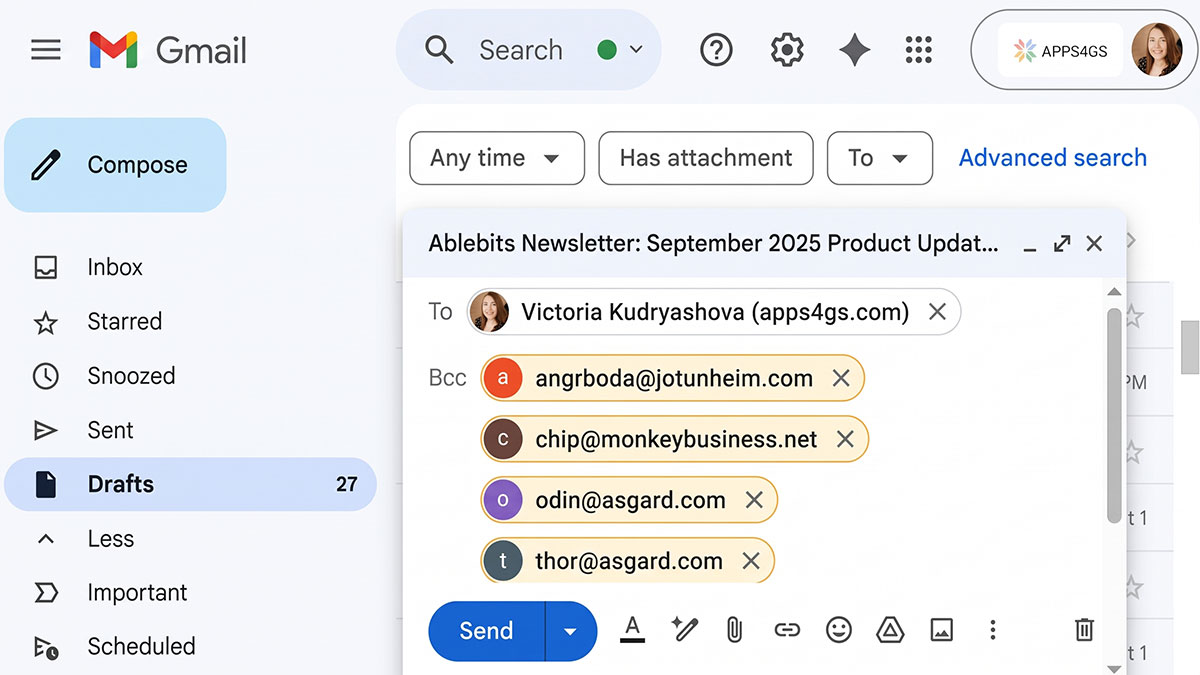Open the Gemini sparkle icon
The height and width of the screenshot is (675, 1200).
(x=854, y=50)
